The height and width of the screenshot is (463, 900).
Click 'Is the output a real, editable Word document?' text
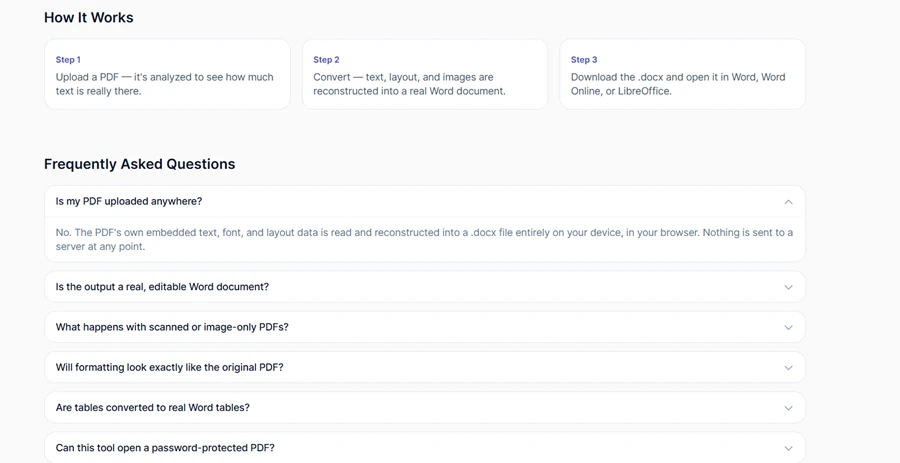[x=162, y=287]
